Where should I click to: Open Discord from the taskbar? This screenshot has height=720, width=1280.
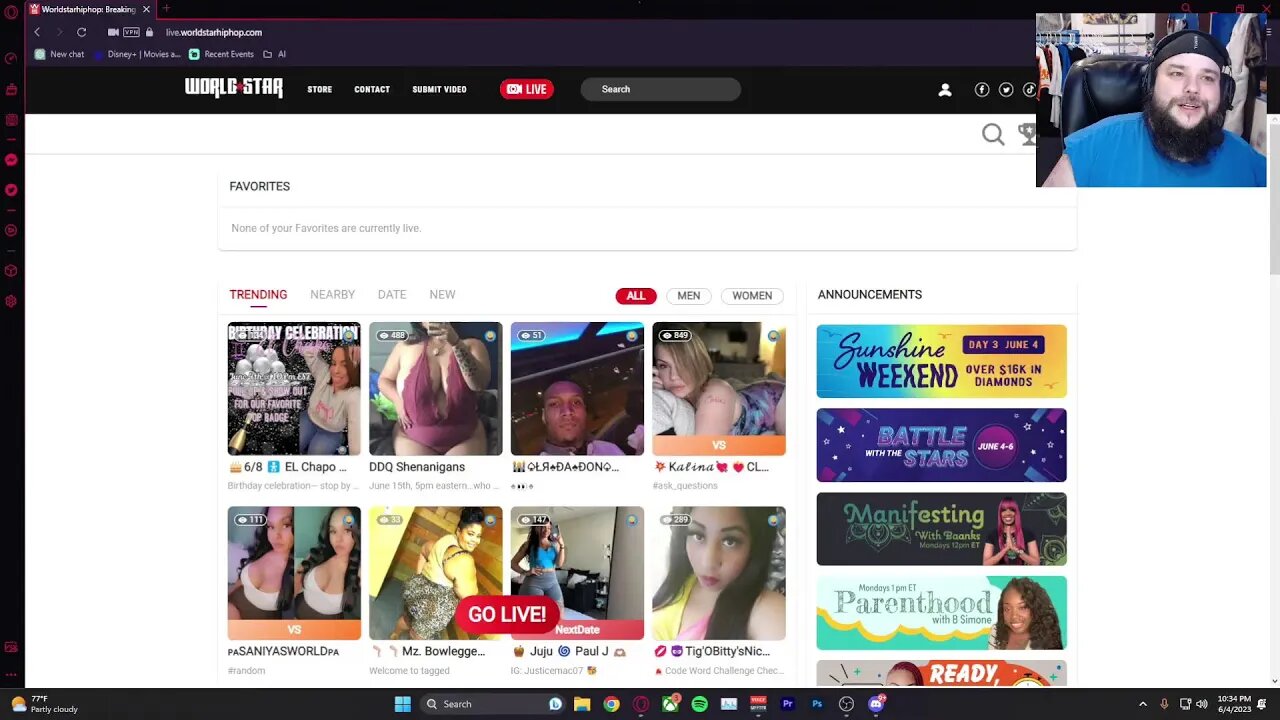tap(876, 704)
